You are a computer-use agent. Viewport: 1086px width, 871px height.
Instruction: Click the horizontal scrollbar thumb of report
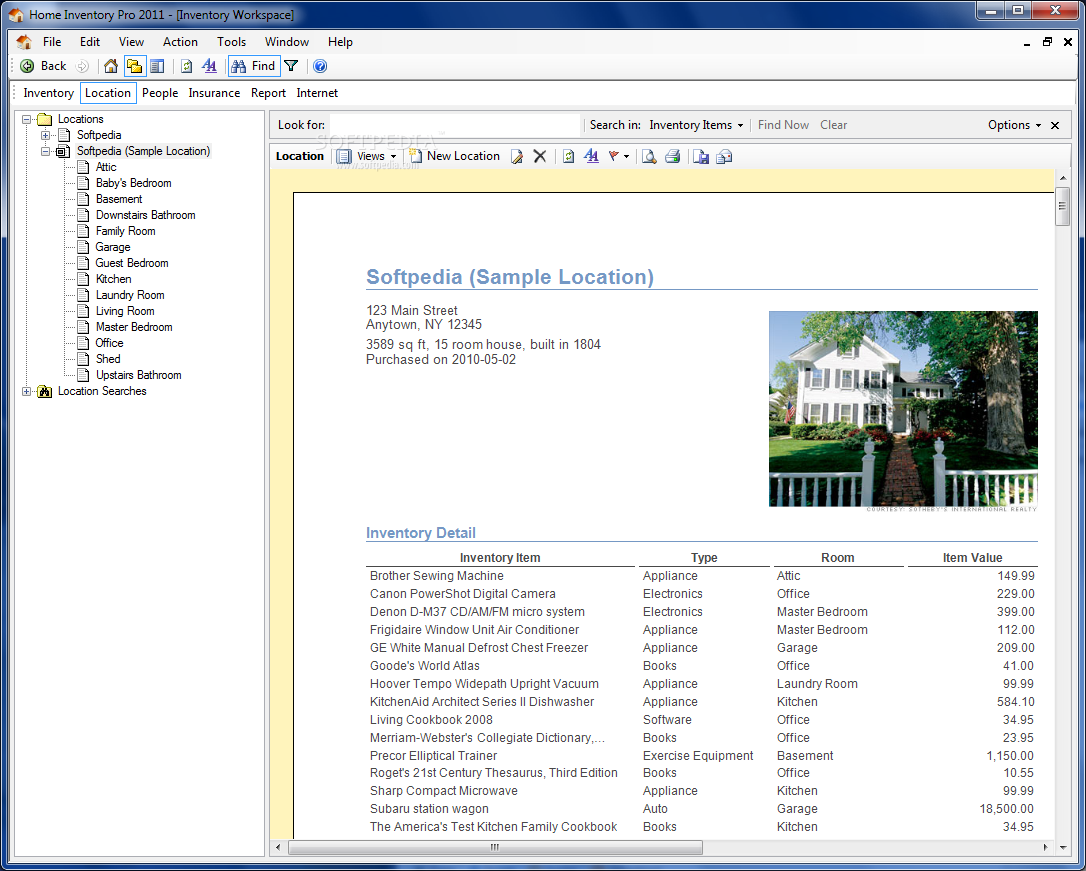pyautogui.click(x=495, y=847)
